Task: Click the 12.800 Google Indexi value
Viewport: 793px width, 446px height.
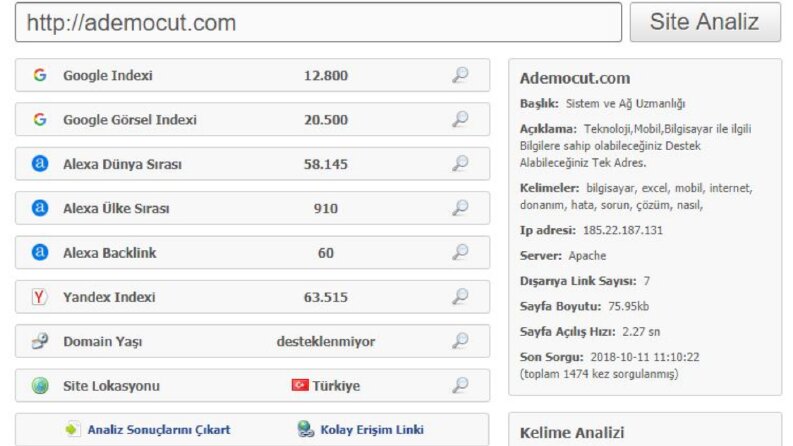Action: tap(326, 75)
